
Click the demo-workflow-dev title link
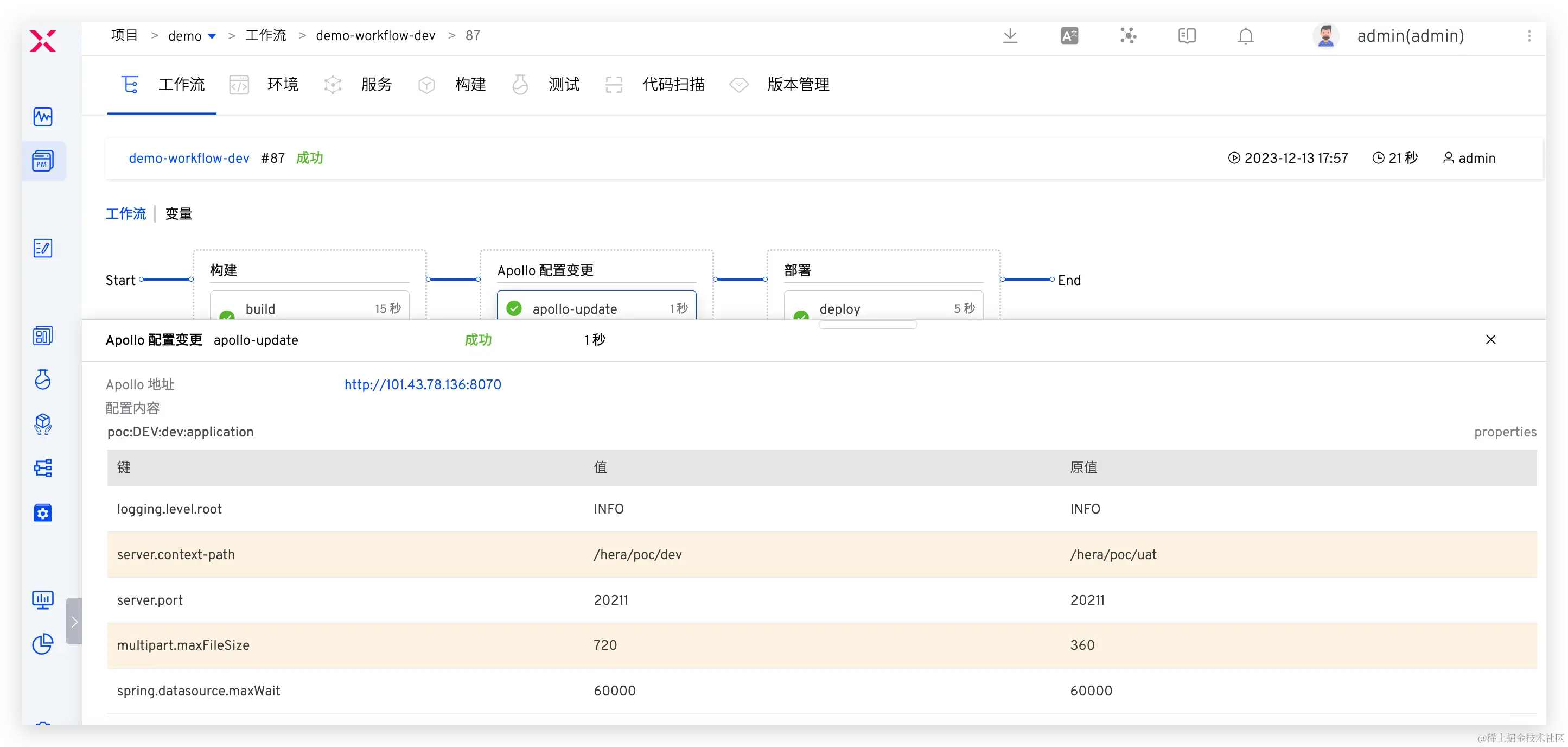[x=189, y=159]
